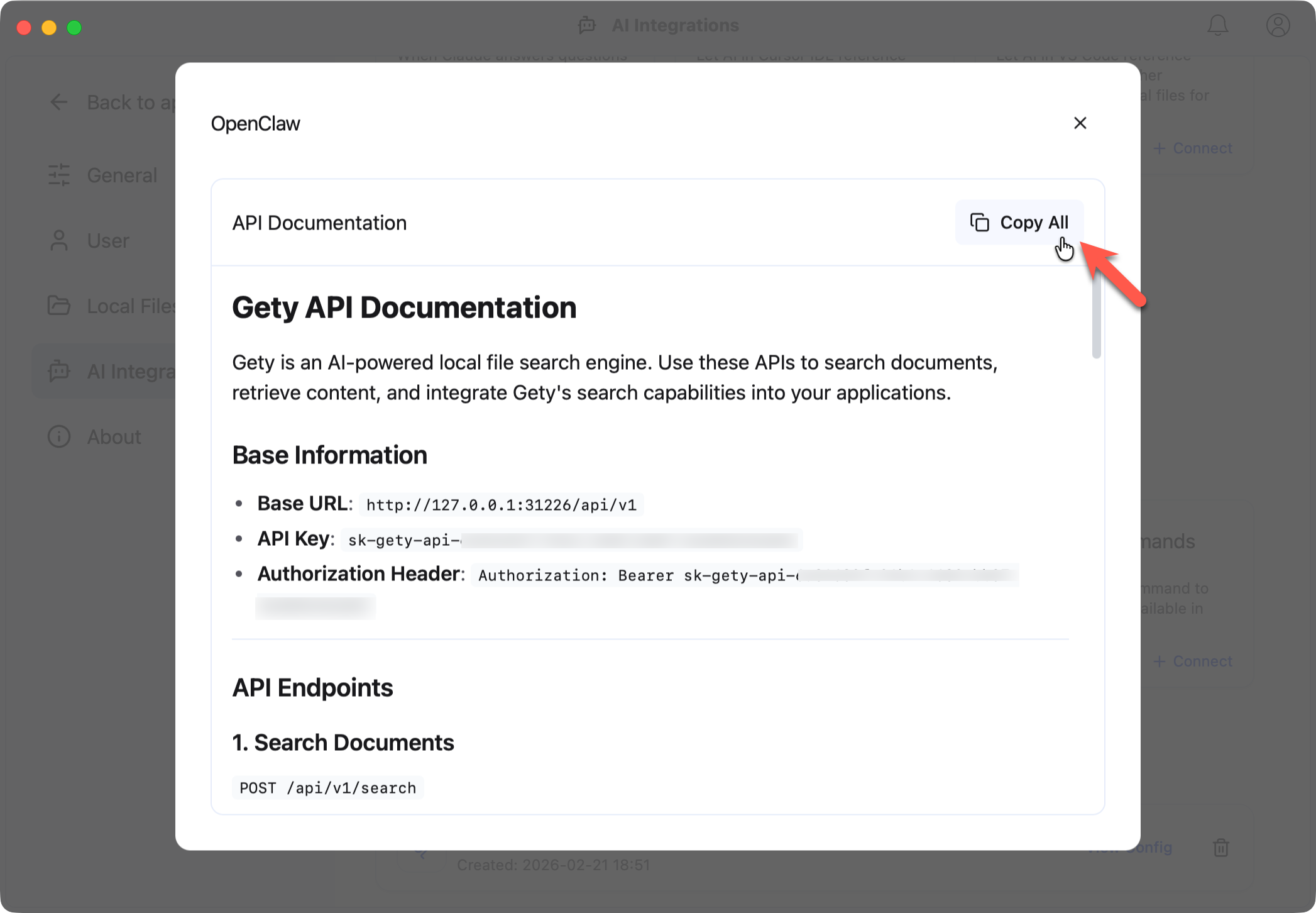
Task: Choose General from the sidebar menu
Action: click(x=122, y=175)
